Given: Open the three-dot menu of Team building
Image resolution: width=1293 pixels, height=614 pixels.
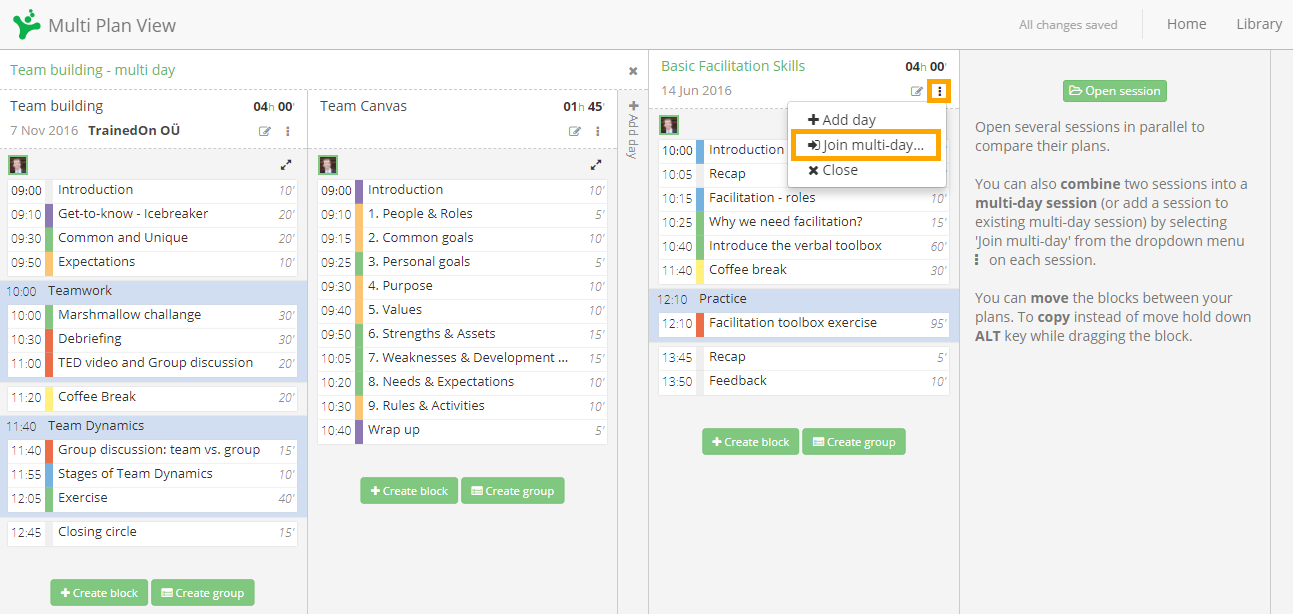Looking at the screenshot, I should click(288, 131).
